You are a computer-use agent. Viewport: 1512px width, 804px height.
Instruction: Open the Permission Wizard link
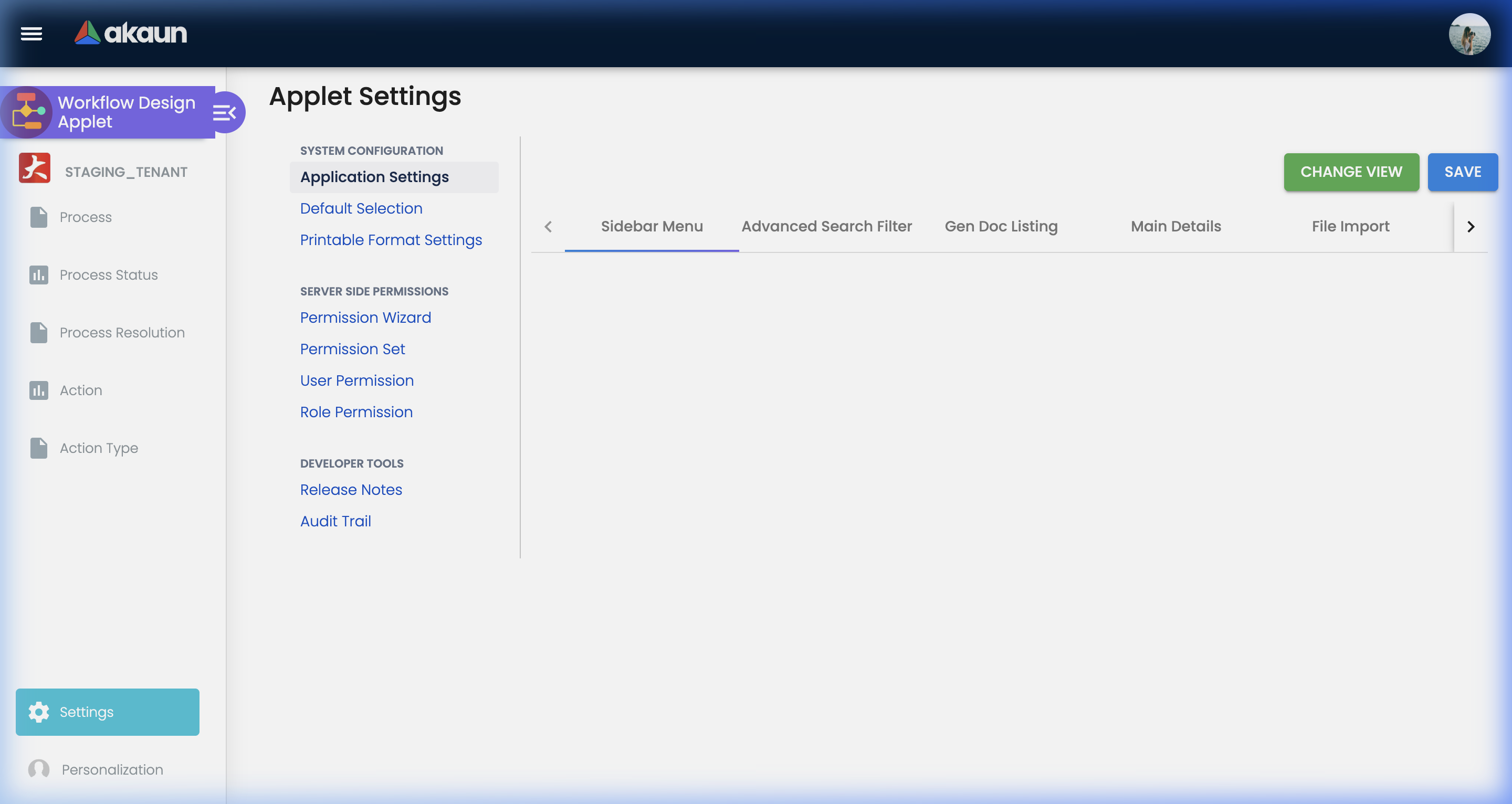click(x=365, y=318)
